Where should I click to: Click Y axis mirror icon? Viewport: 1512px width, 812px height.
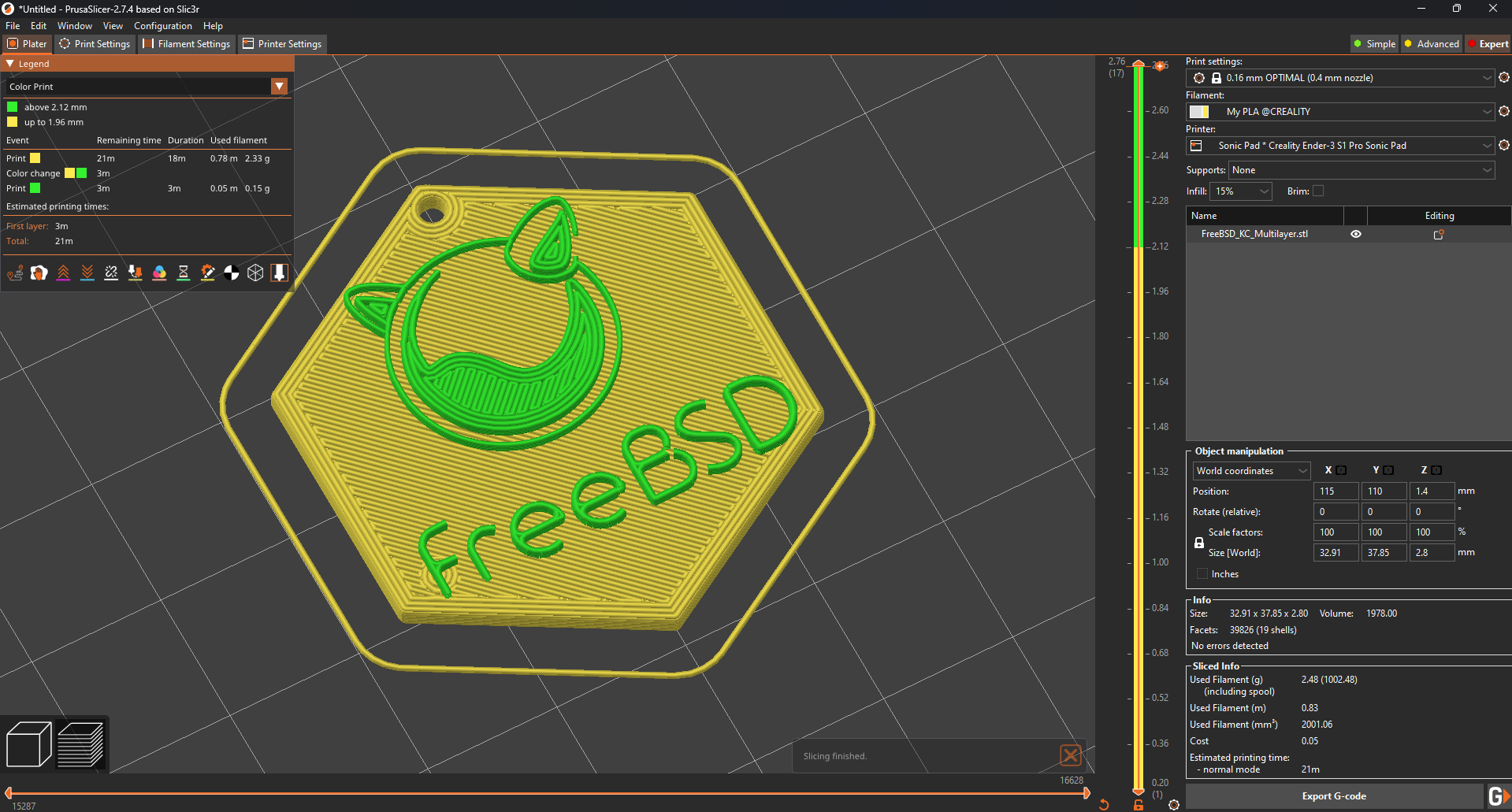pos(1389,470)
